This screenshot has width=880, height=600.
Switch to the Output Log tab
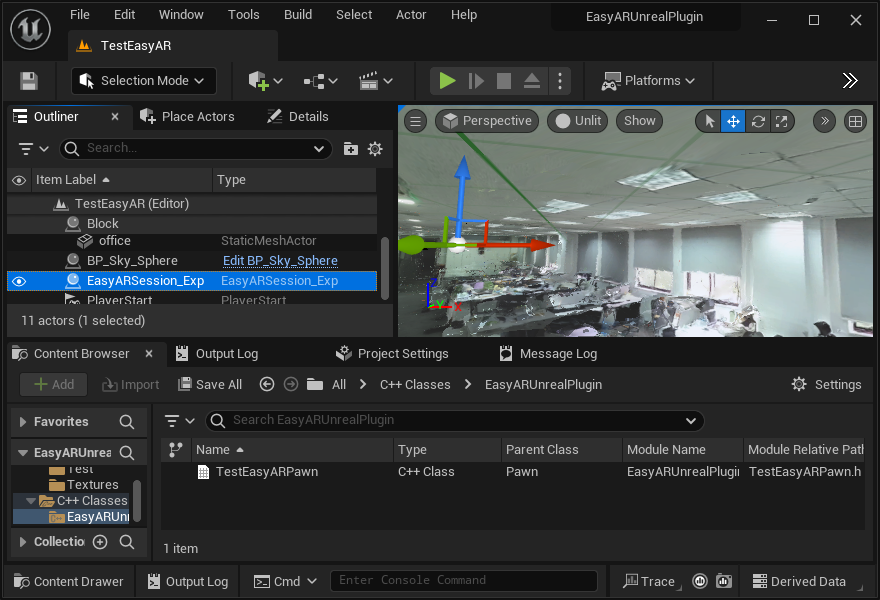click(x=216, y=353)
